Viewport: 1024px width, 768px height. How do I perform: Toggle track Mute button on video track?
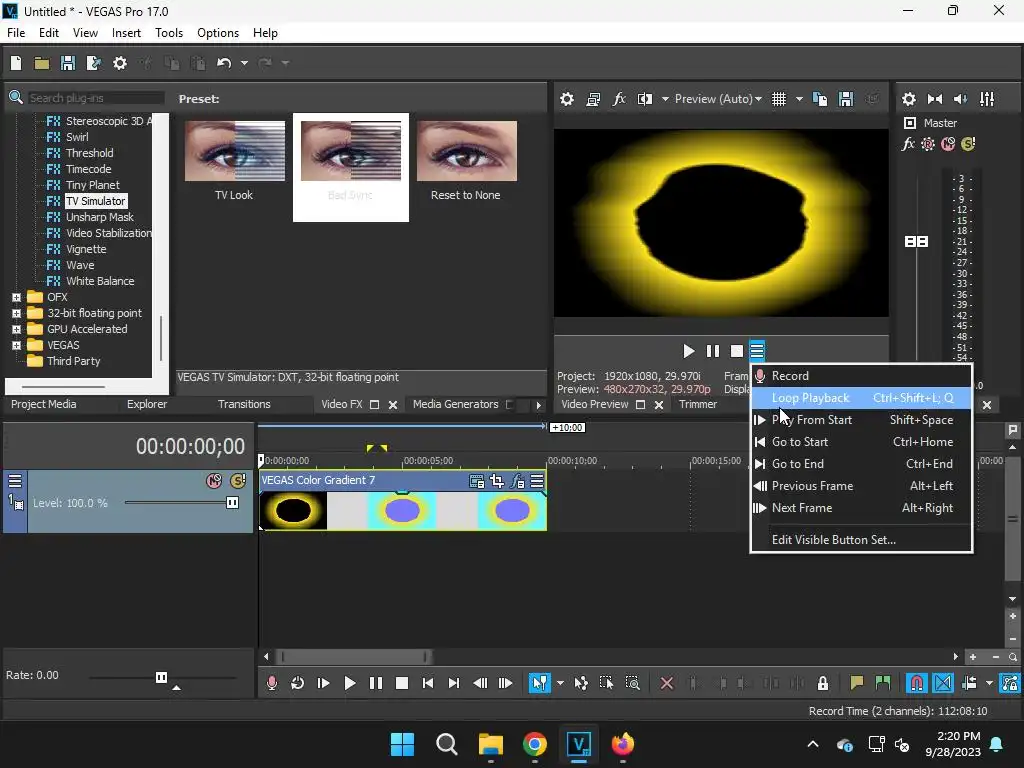pos(214,481)
